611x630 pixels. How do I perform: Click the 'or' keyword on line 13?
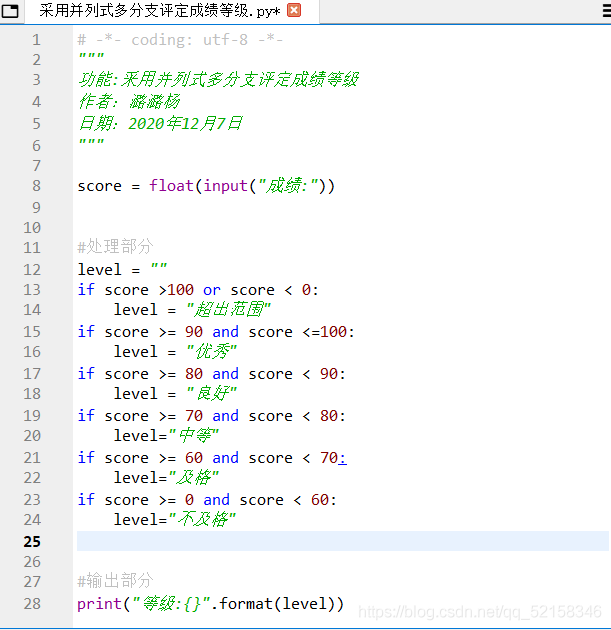[212, 290]
